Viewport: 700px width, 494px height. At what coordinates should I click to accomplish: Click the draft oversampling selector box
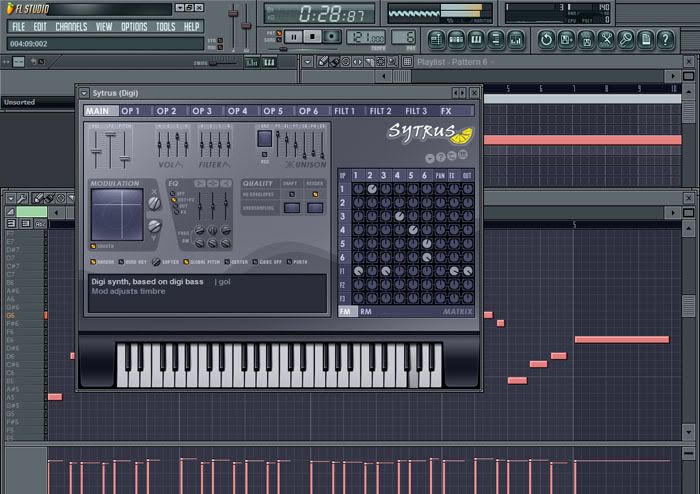pos(292,208)
